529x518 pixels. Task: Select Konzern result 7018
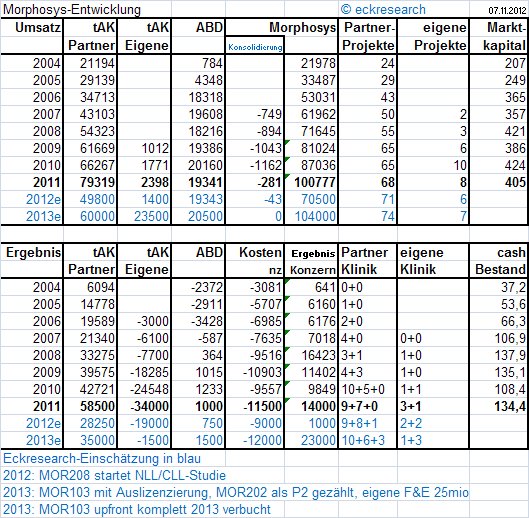point(322,338)
